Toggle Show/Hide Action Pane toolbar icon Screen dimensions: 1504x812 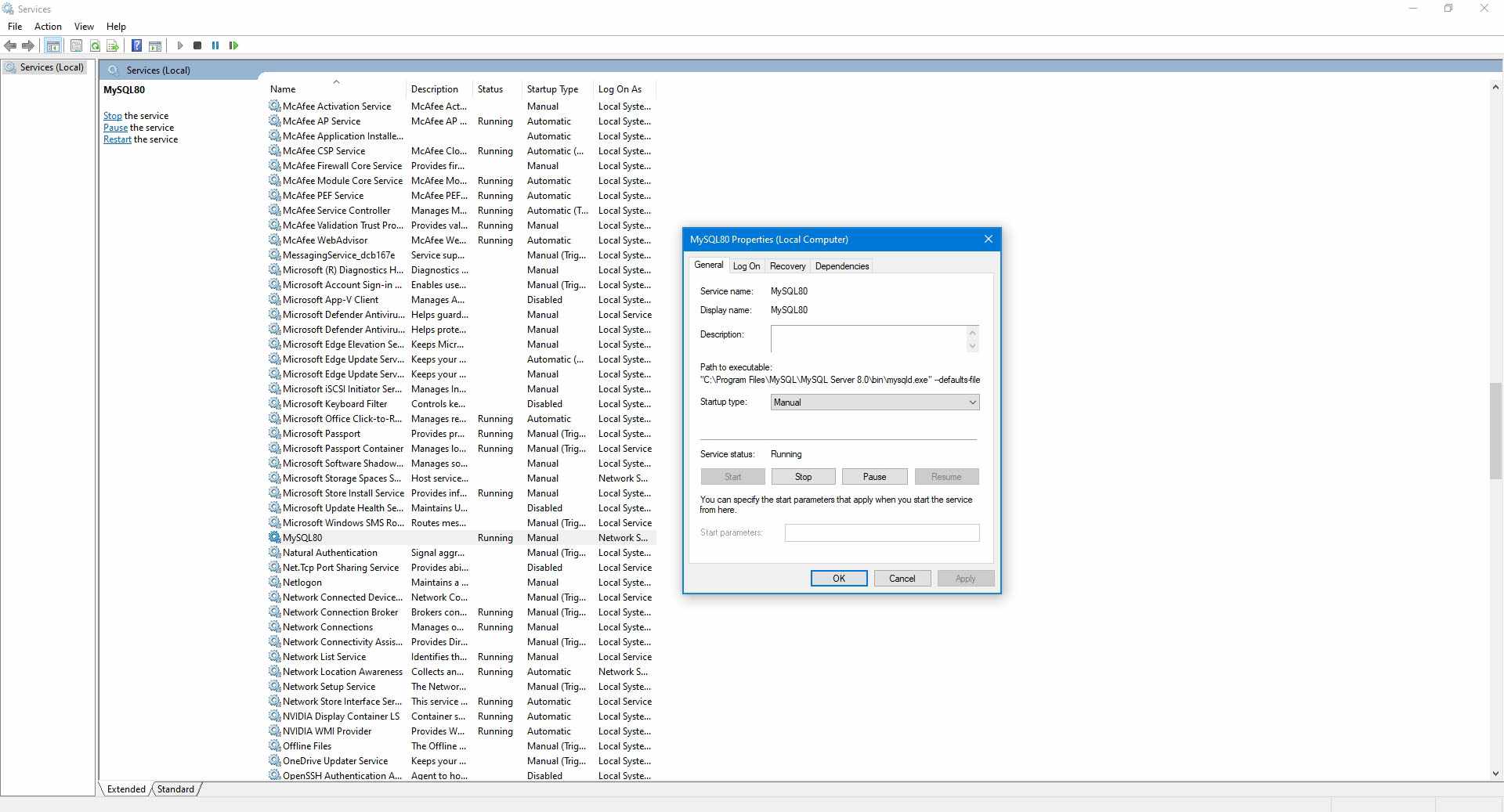pyautogui.click(x=155, y=45)
